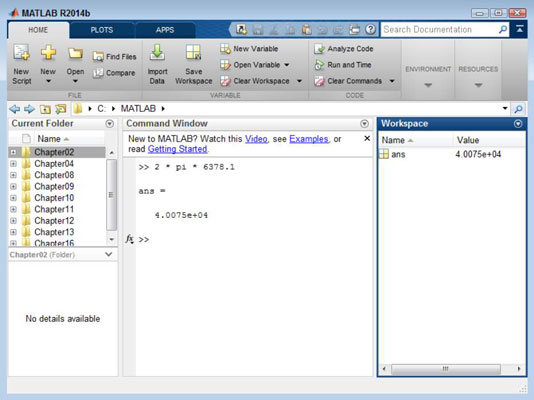This screenshot has width=534, height=400.
Task: Expand Open Variable dropdown arrow
Action: tap(287, 65)
